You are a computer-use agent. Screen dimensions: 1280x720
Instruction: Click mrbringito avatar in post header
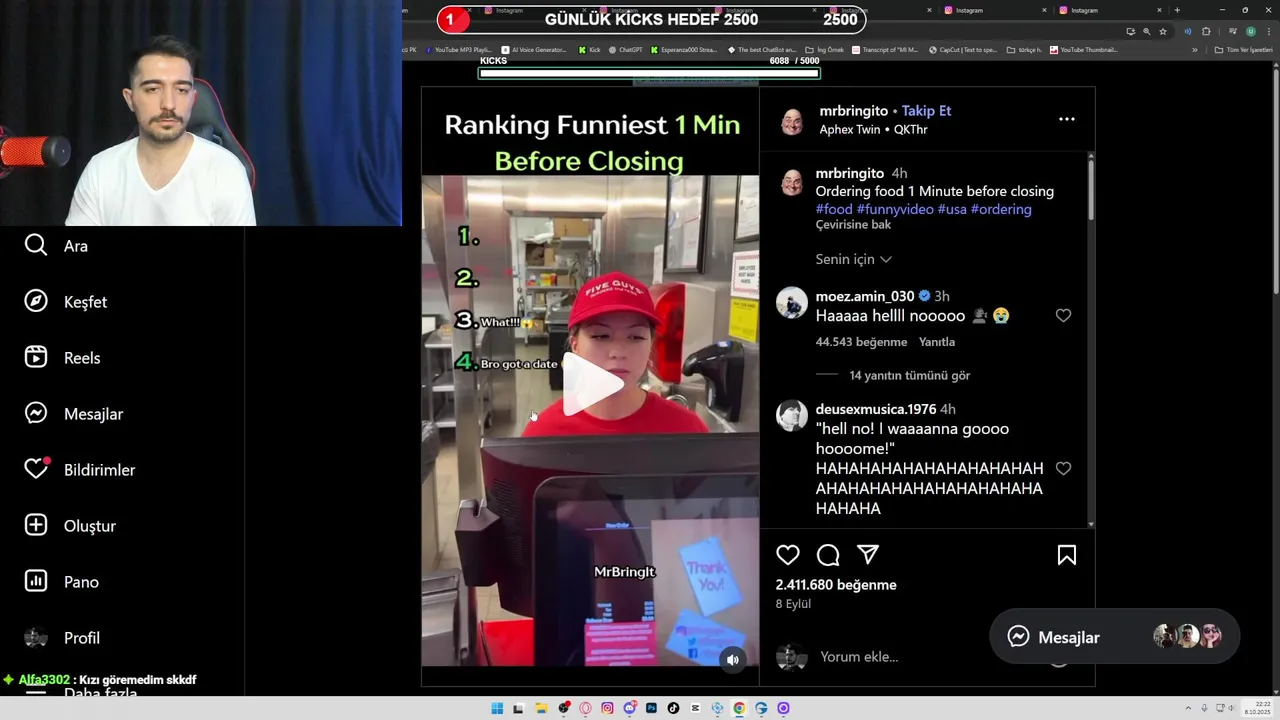tap(792, 121)
